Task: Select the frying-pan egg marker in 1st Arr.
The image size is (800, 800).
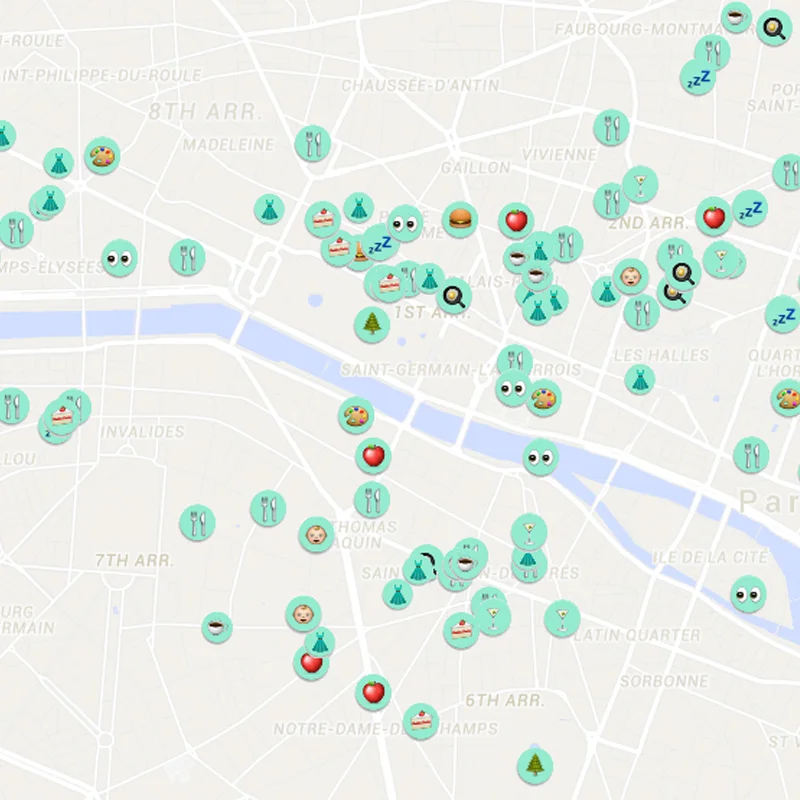Action: (454, 296)
